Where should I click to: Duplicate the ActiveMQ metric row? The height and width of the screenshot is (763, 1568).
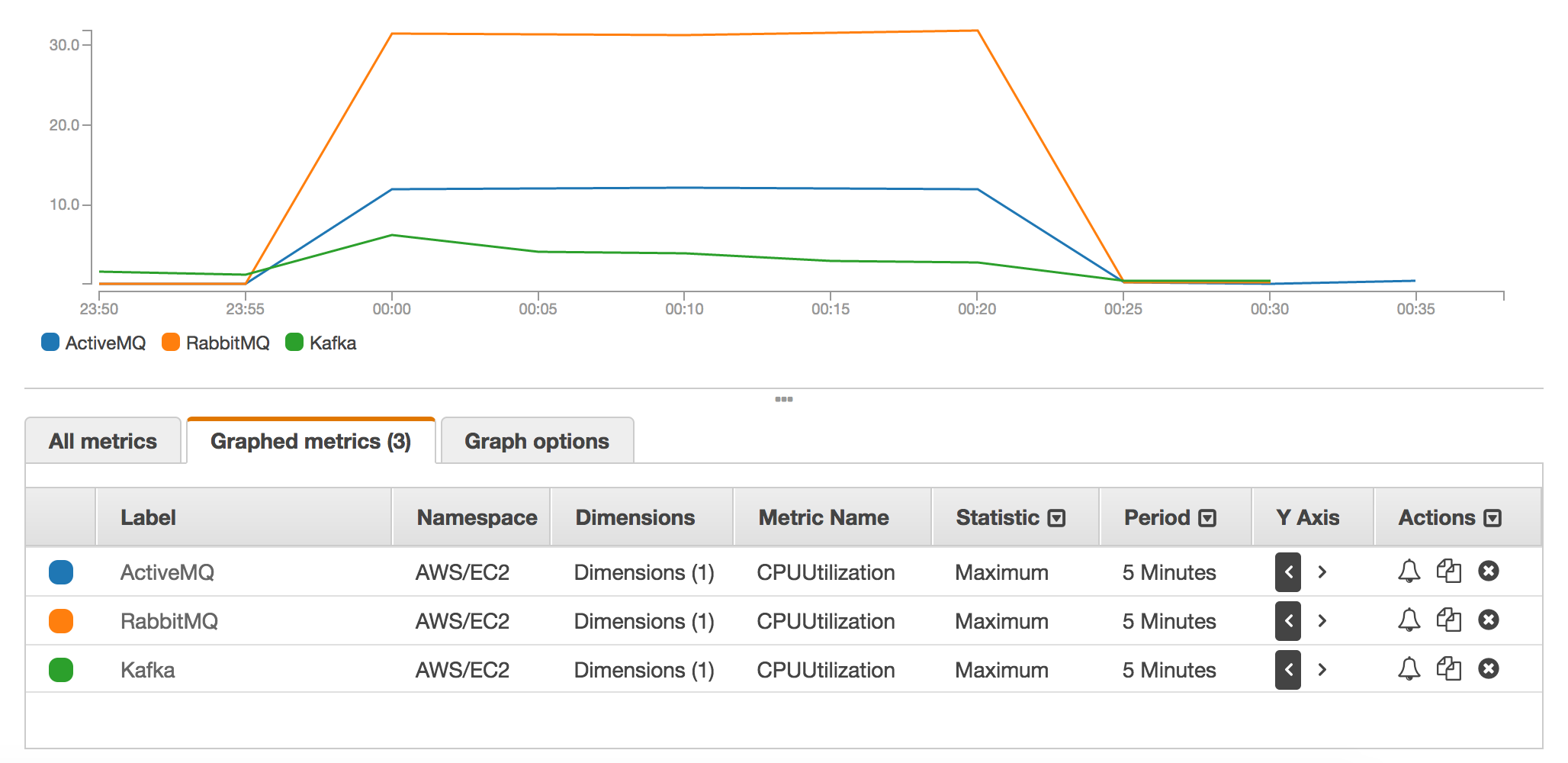click(x=1448, y=571)
